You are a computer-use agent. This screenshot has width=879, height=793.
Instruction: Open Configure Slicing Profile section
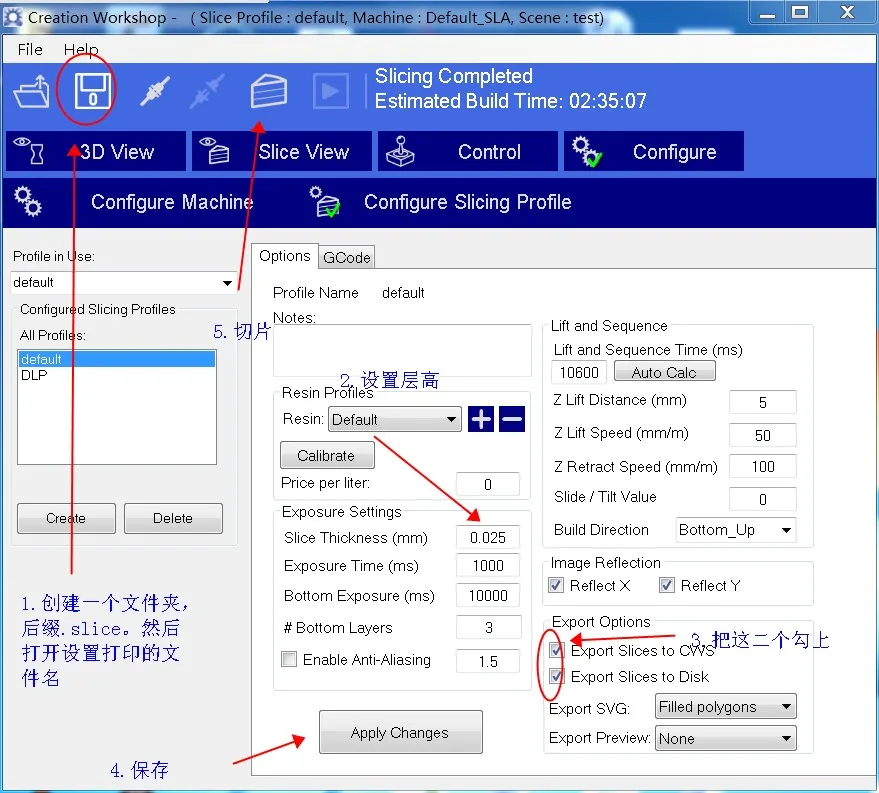point(441,202)
